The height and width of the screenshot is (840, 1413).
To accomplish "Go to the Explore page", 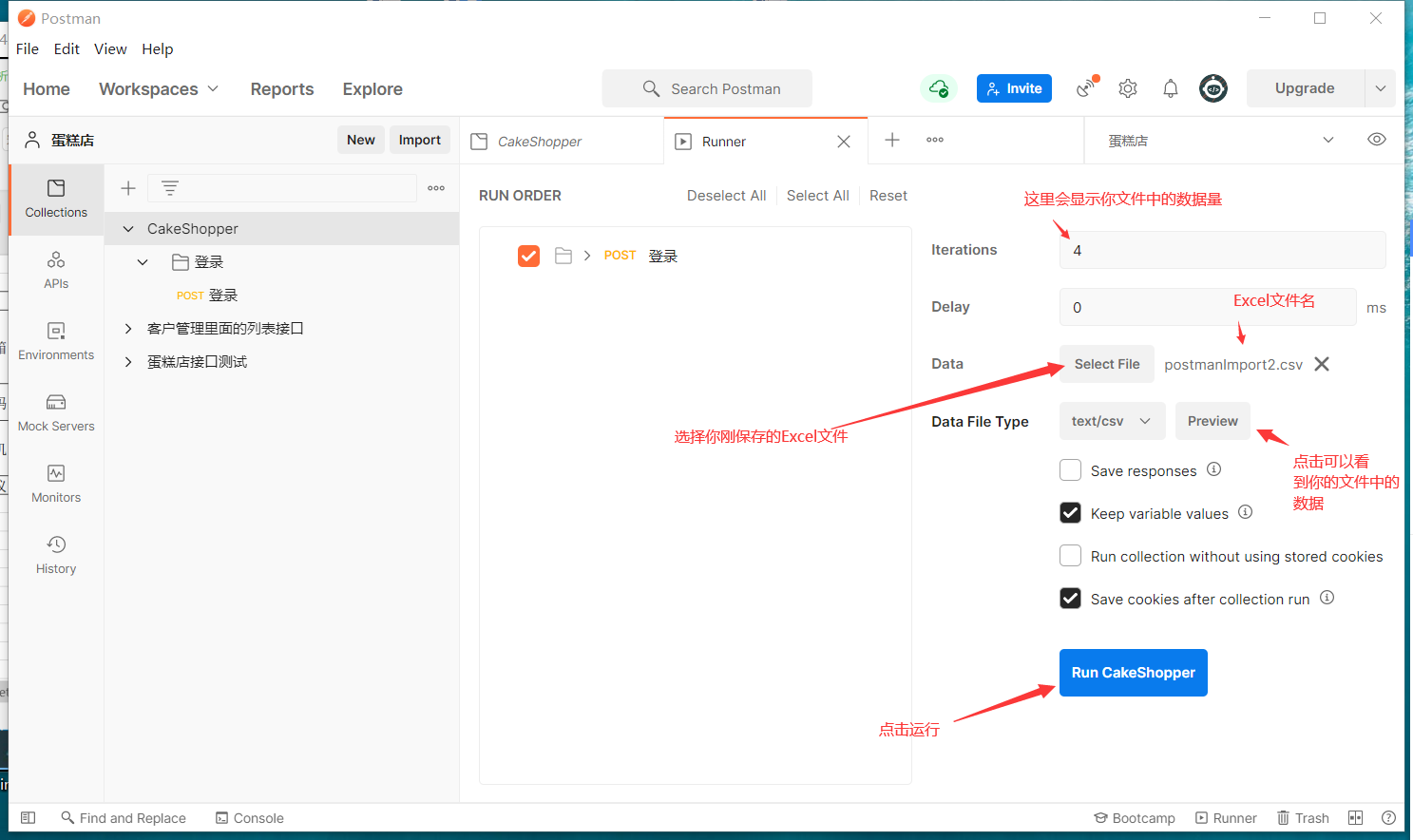I will tap(372, 88).
